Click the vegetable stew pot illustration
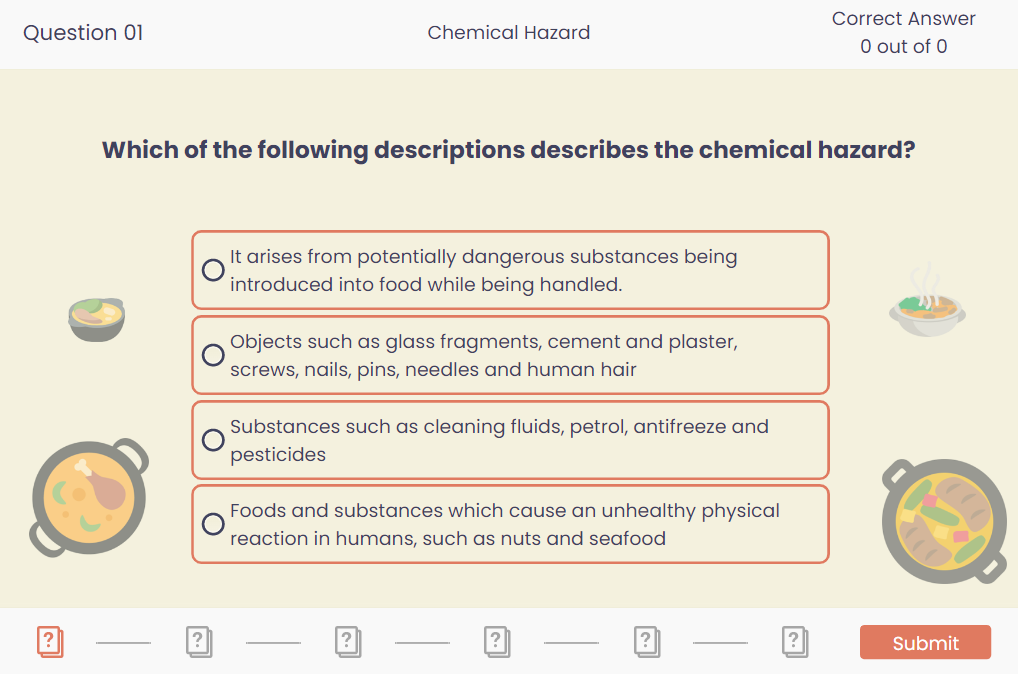1018x674 pixels. click(x=944, y=520)
